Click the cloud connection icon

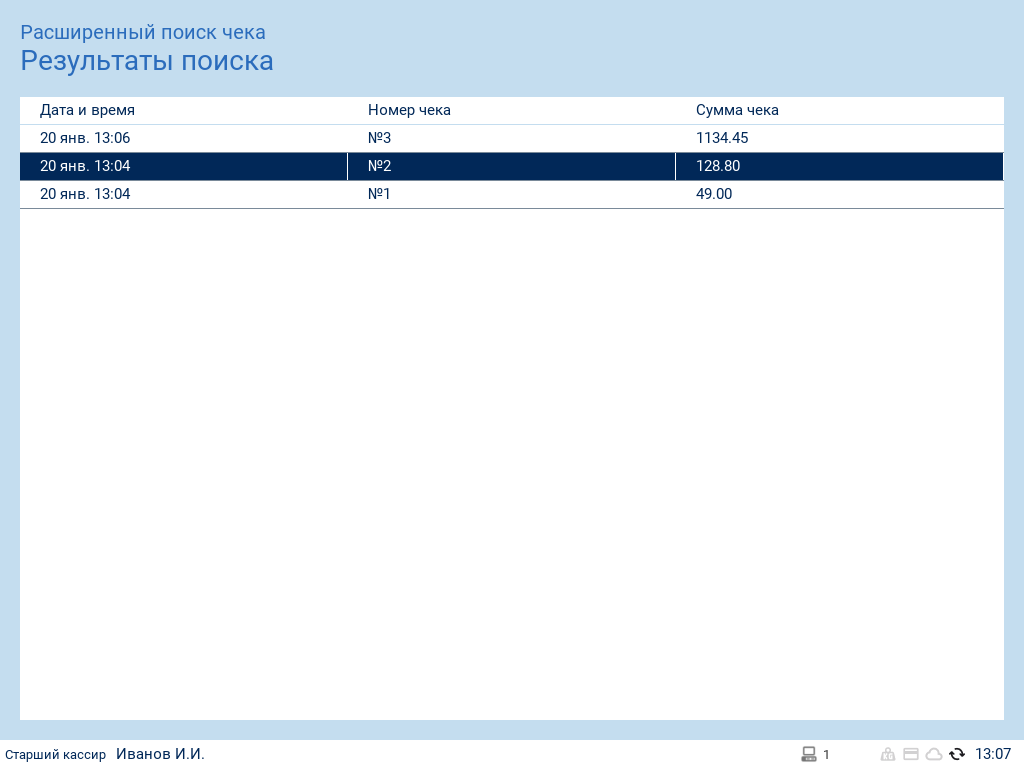[x=934, y=754]
